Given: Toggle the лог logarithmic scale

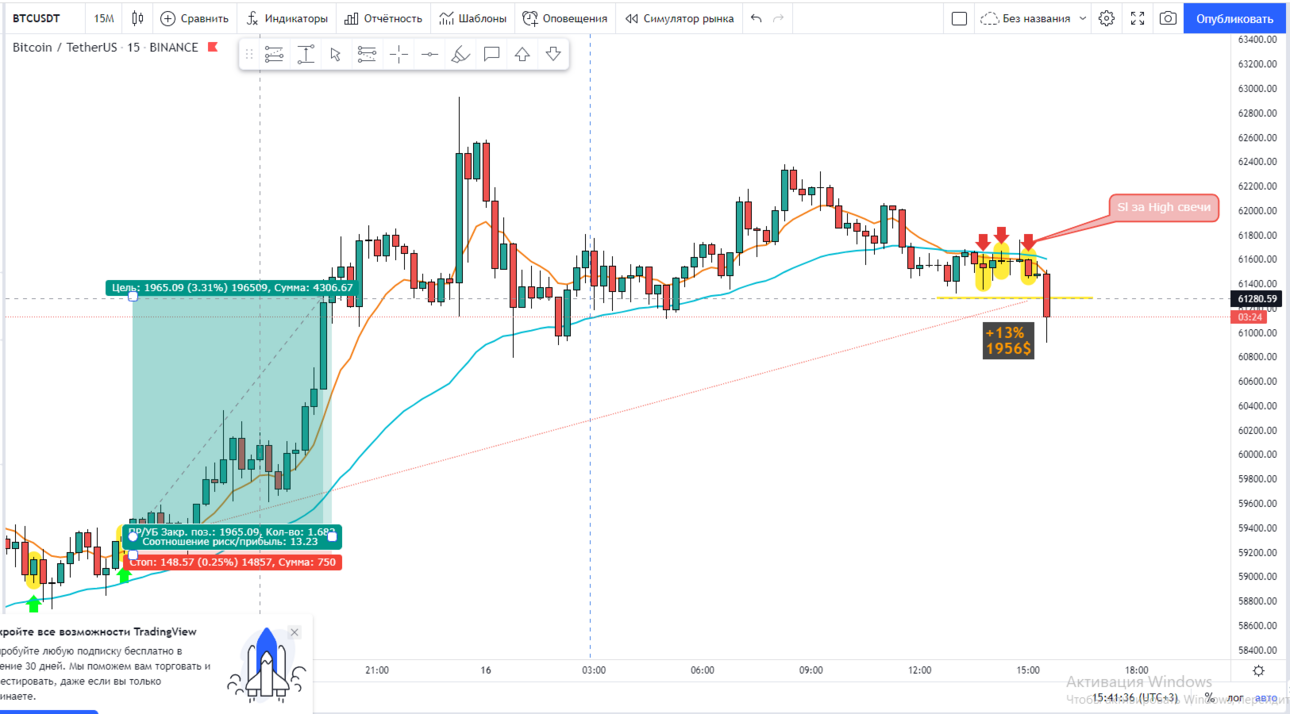Looking at the screenshot, I should pyautogui.click(x=1235, y=698).
